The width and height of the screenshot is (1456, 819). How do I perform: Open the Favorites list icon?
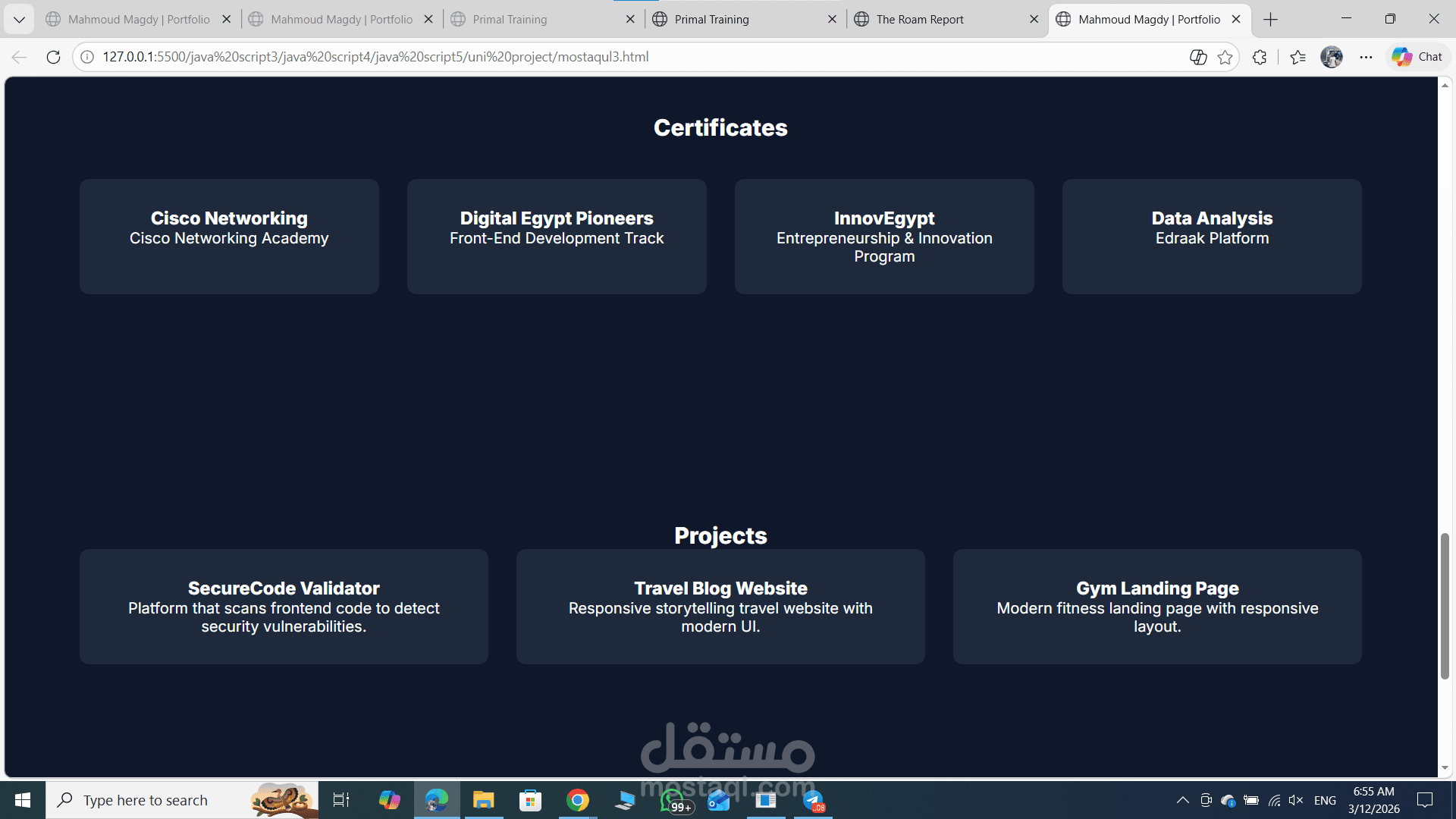[x=1298, y=57]
